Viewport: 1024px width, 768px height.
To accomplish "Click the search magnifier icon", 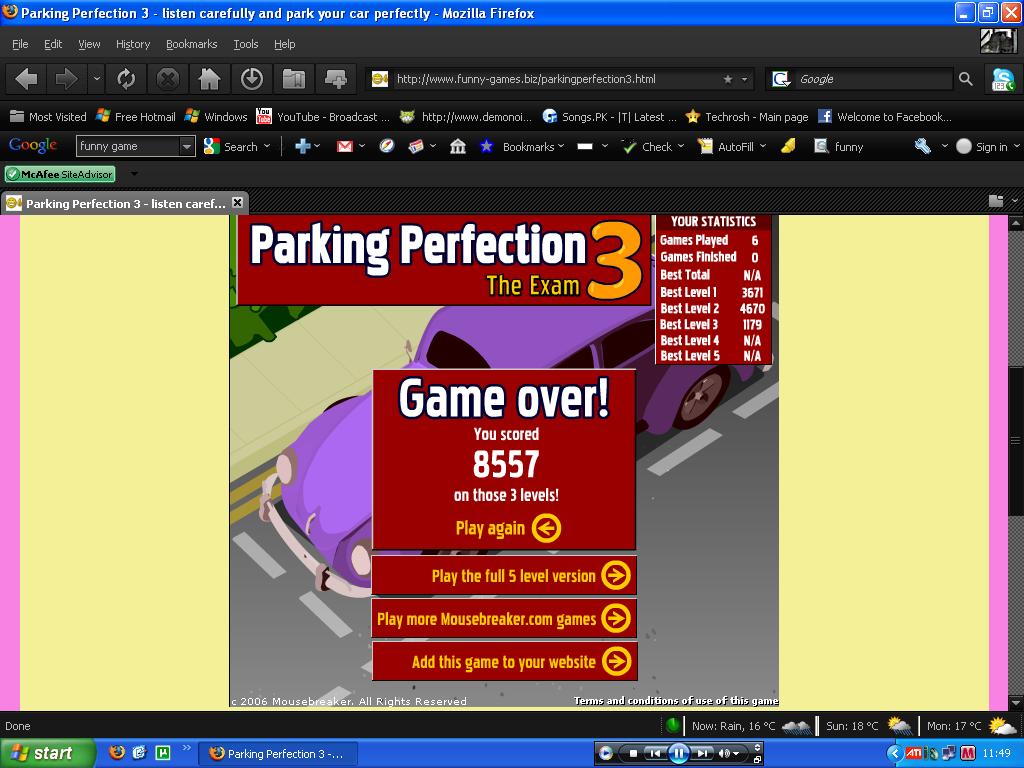I will (x=966, y=80).
